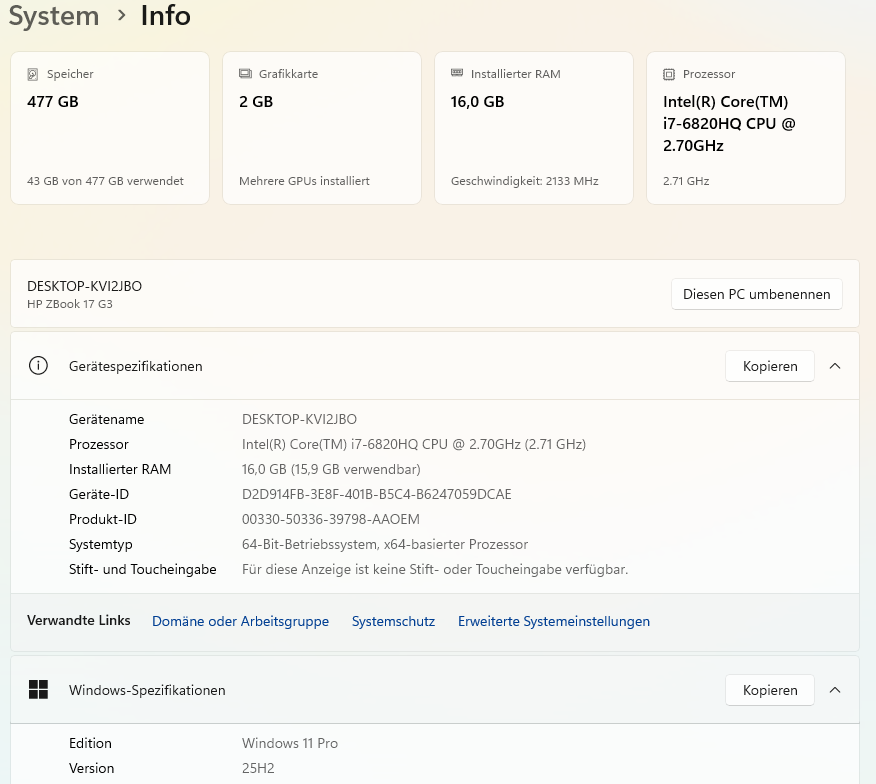Image resolution: width=876 pixels, height=784 pixels.
Task: Click the Gerätename value DESKTOP-KVI2JBO in specifications
Action: (299, 419)
